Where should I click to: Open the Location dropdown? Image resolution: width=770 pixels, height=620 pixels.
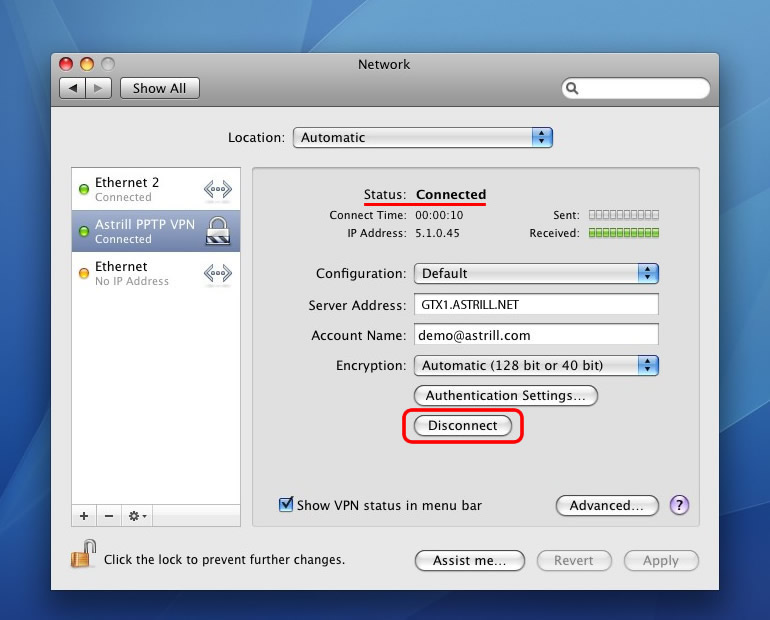click(422, 138)
